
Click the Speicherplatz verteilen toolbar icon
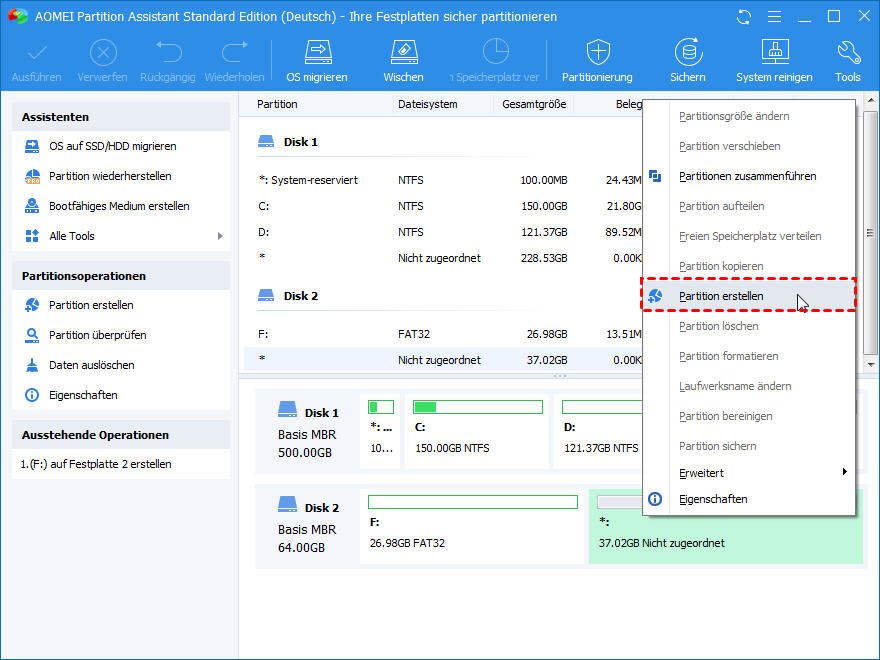[x=496, y=52]
